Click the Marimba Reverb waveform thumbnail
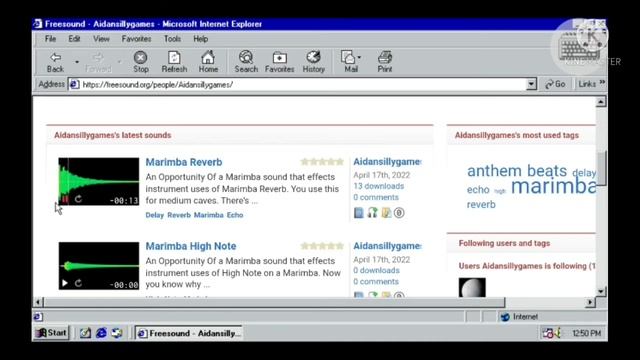 pyautogui.click(x=99, y=181)
